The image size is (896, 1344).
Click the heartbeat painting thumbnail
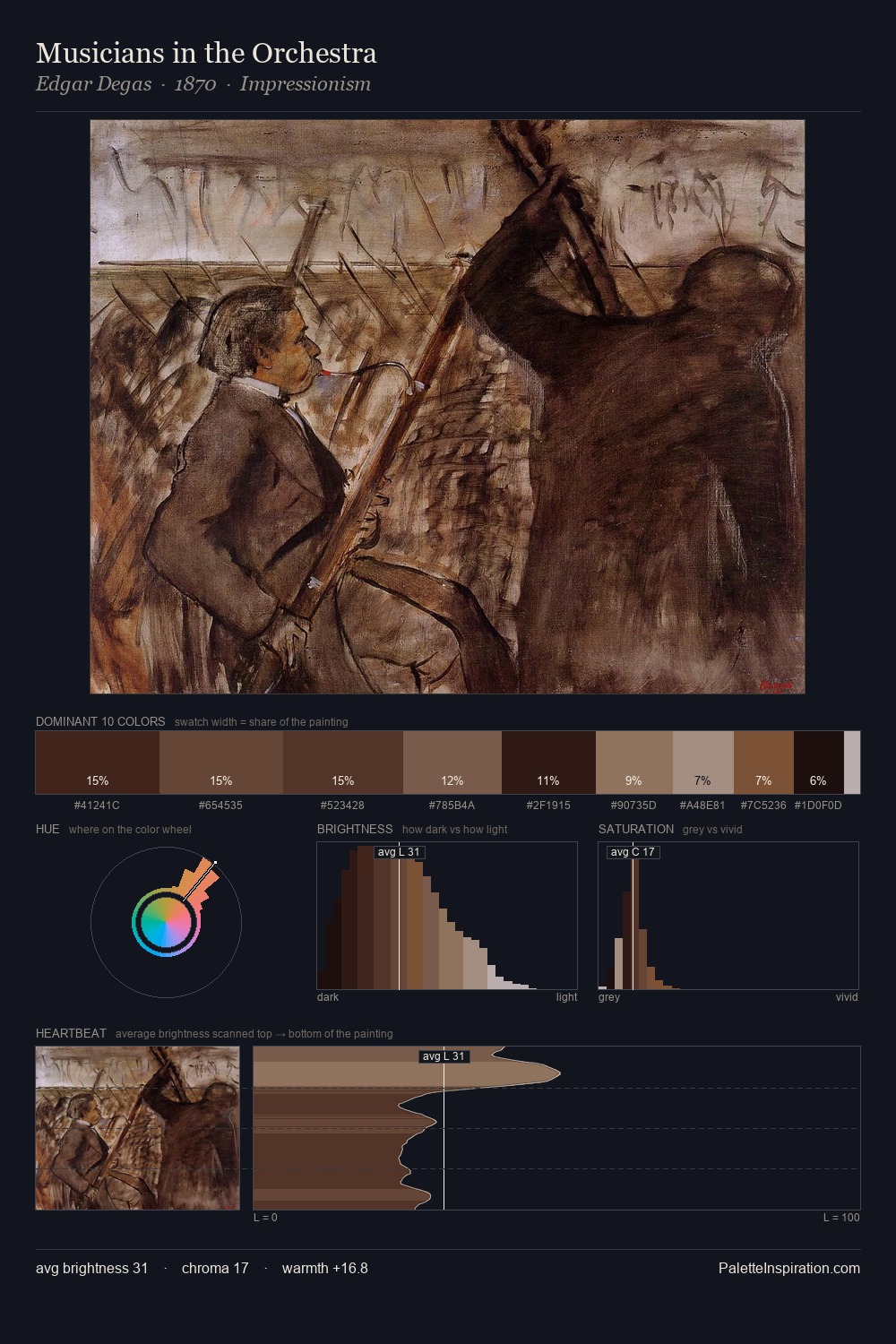[138, 1128]
